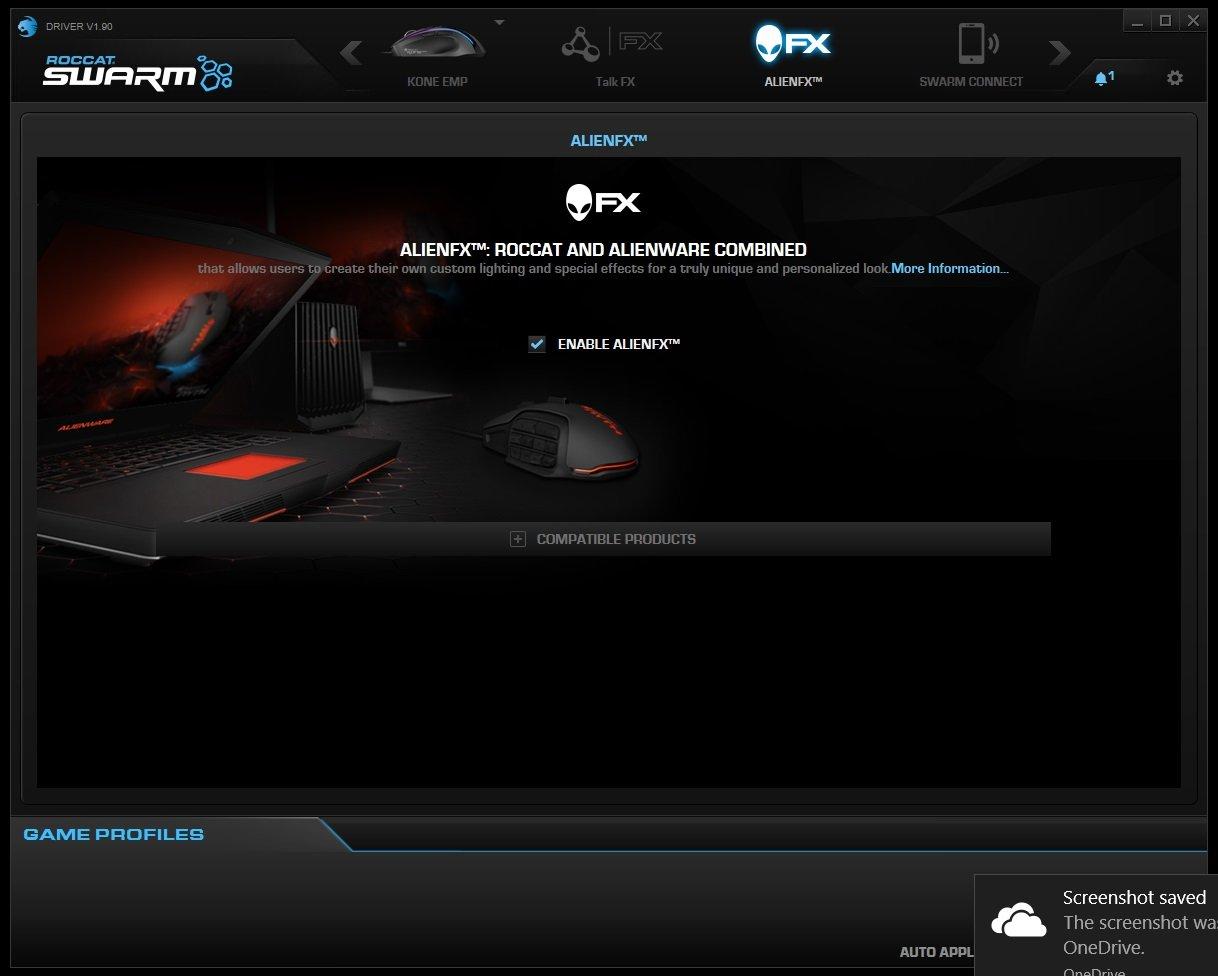
Task: Minimize the Swarm window
Action: click(x=1137, y=20)
